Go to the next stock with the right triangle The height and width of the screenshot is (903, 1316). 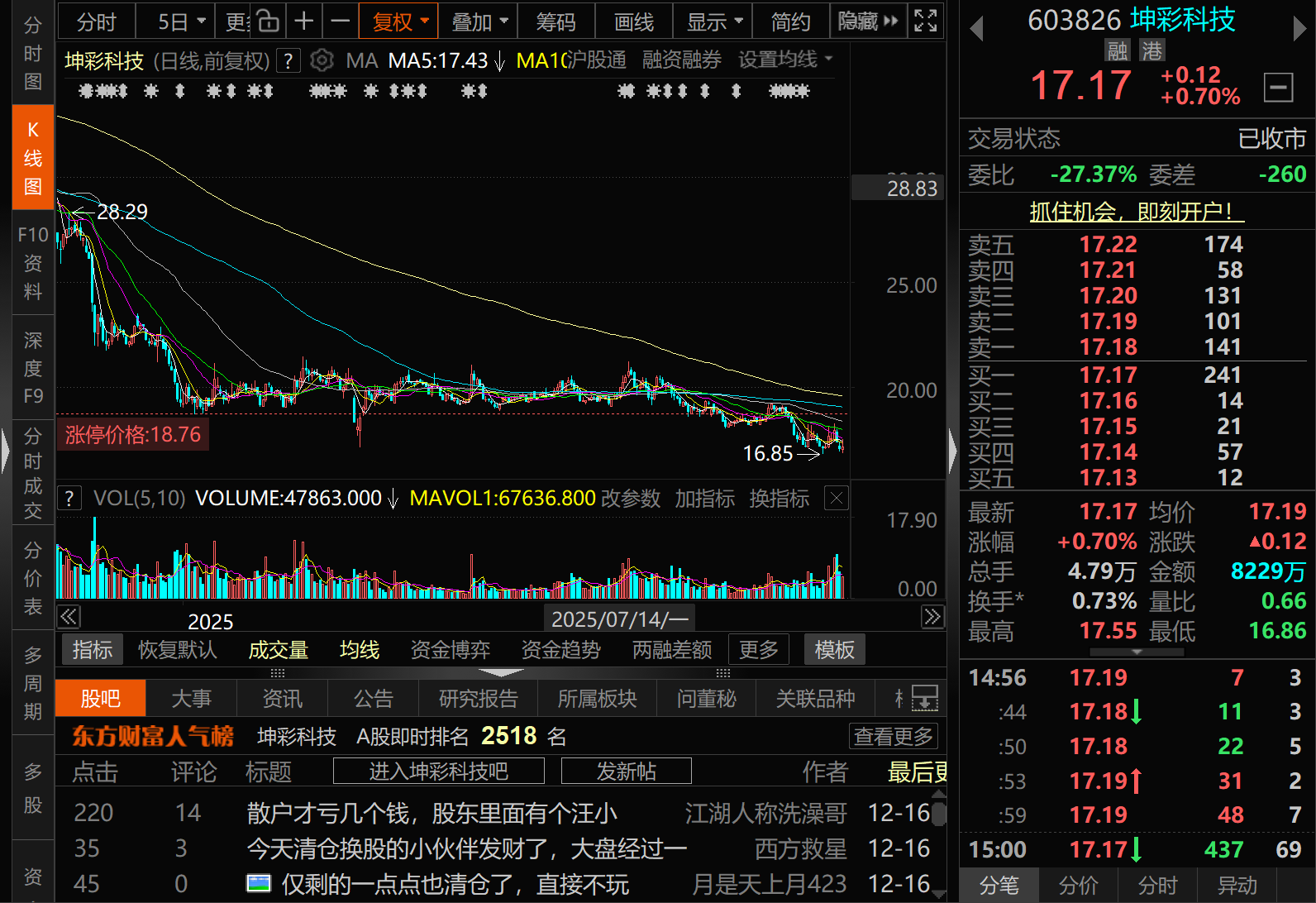click(1299, 29)
